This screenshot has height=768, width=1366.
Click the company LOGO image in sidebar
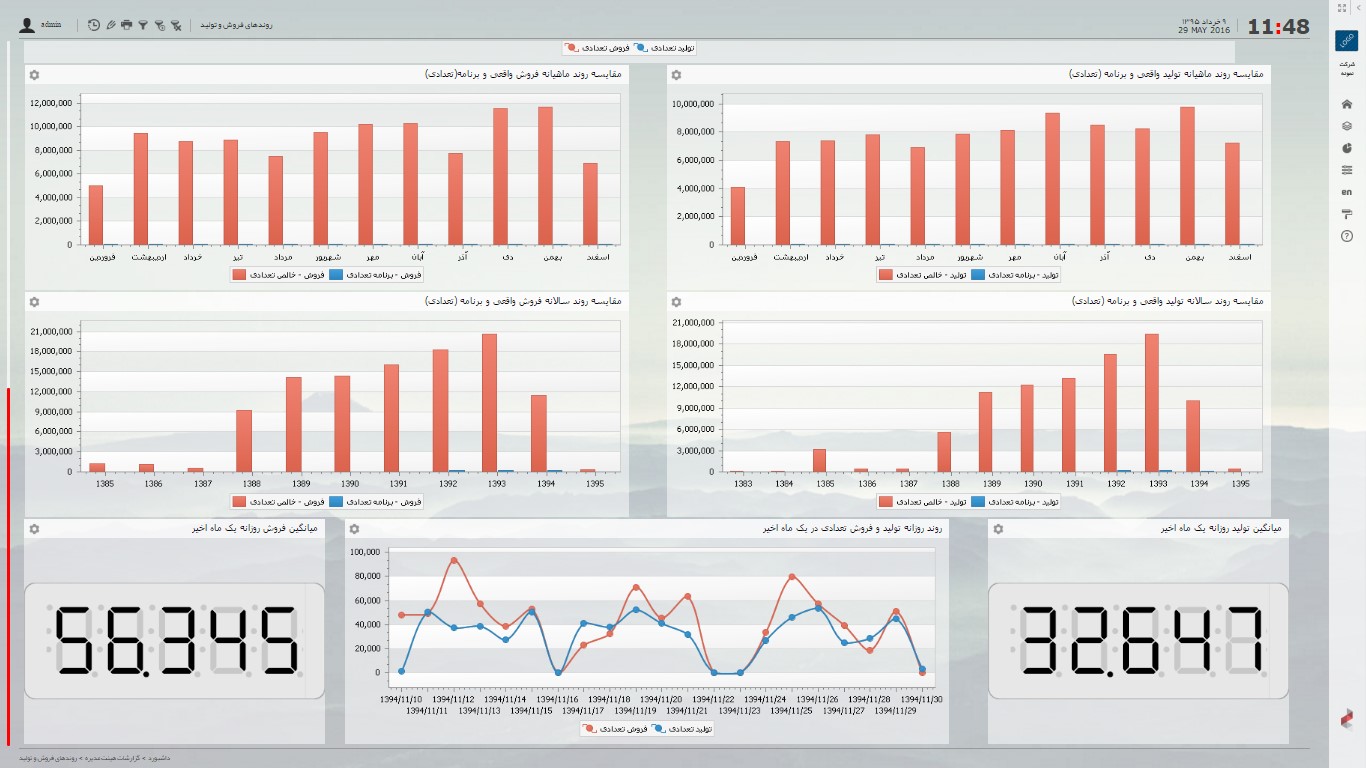click(x=1347, y=41)
